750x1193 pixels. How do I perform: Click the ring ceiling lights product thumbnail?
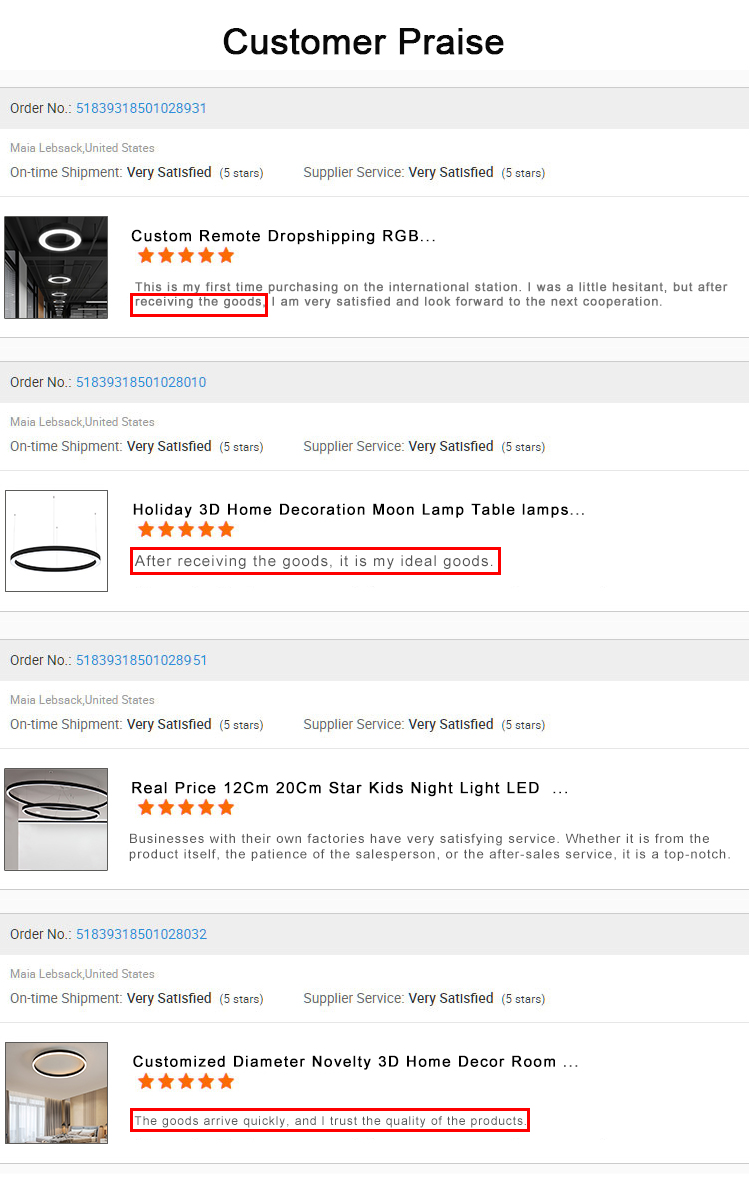click(x=56, y=267)
